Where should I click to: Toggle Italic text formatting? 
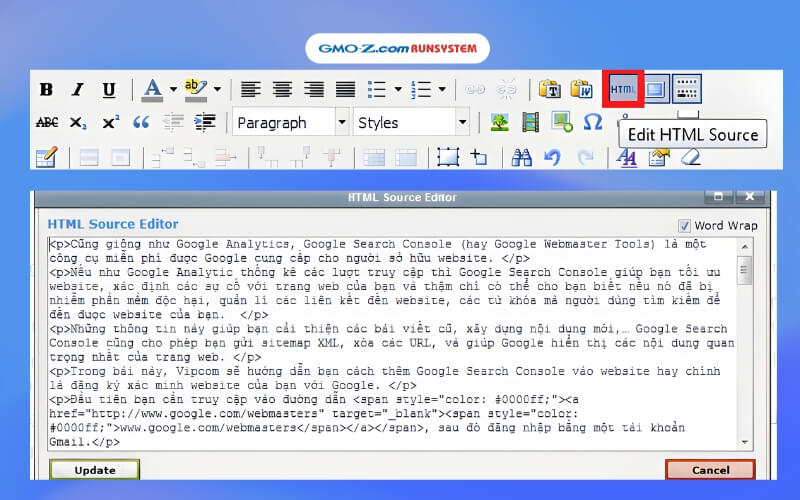click(x=77, y=89)
